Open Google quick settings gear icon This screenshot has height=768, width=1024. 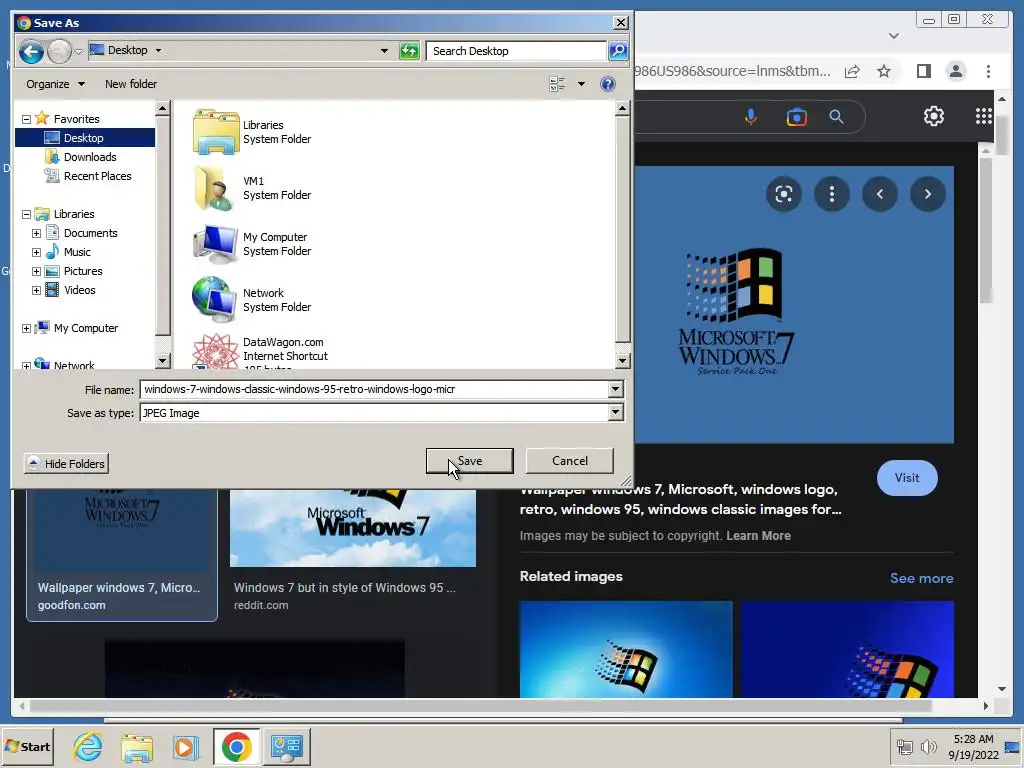pos(934,116)
